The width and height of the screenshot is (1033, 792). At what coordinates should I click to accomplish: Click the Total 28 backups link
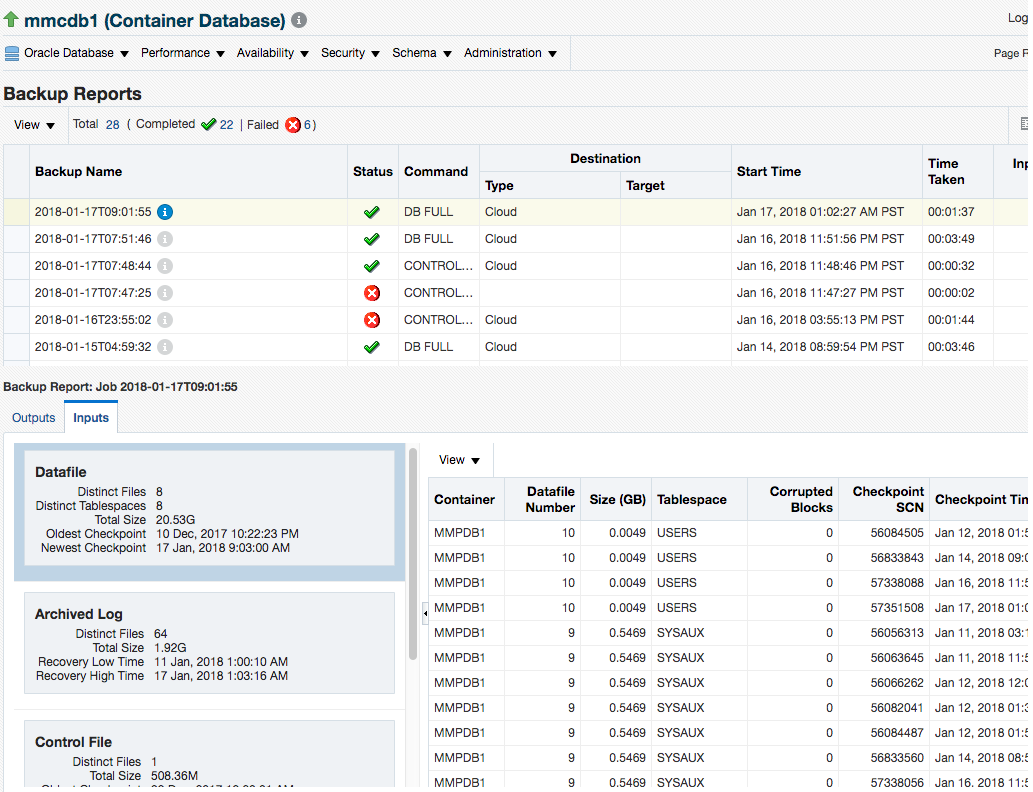(x=113, y=125)
